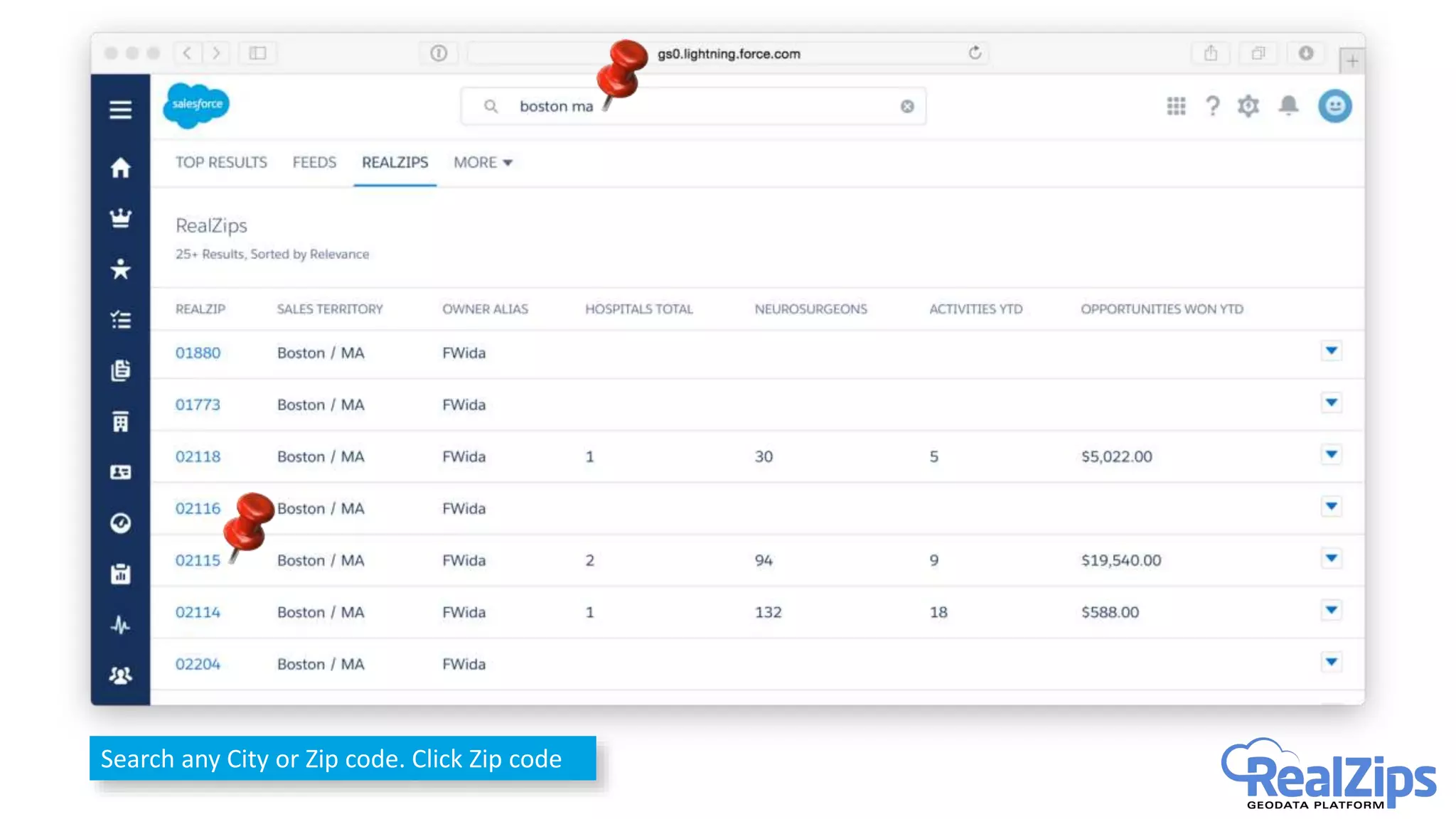1456x819 pixels.
Task: Open RealZip record 02114
Action: (198, 612)
